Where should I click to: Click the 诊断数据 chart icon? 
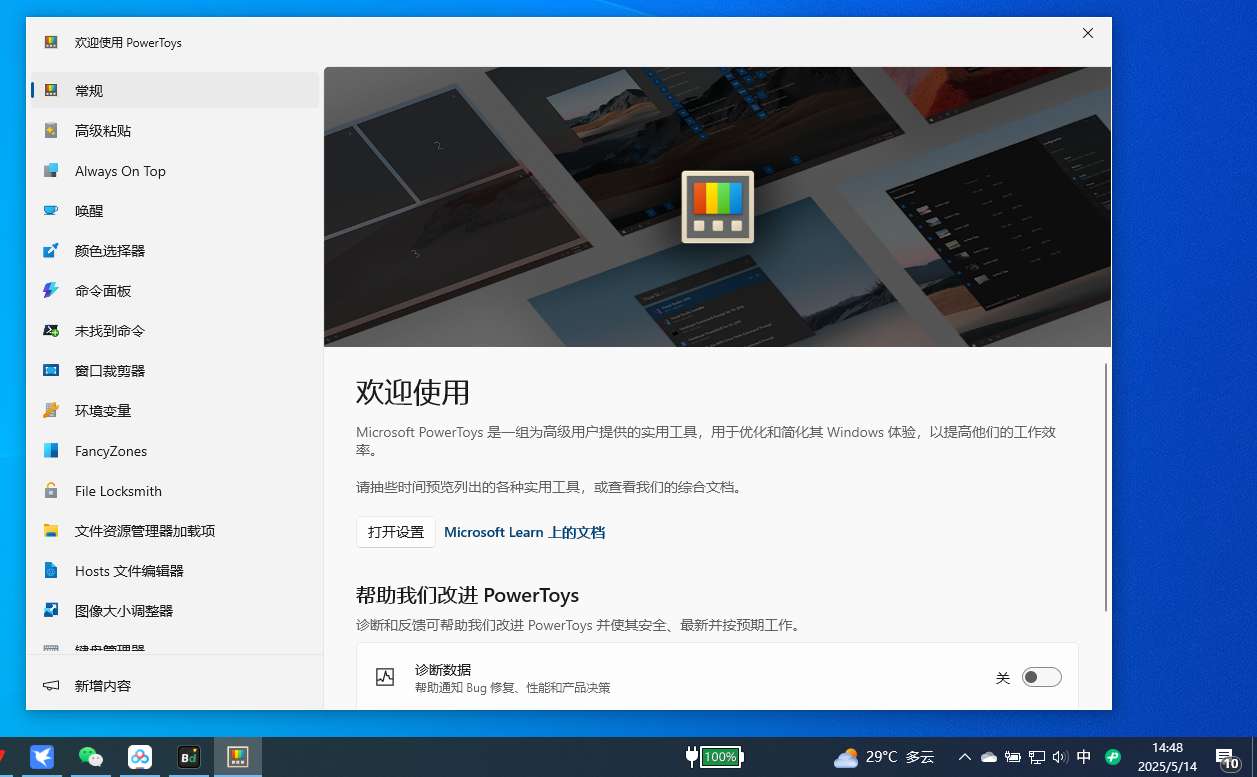tap(385, 677)
